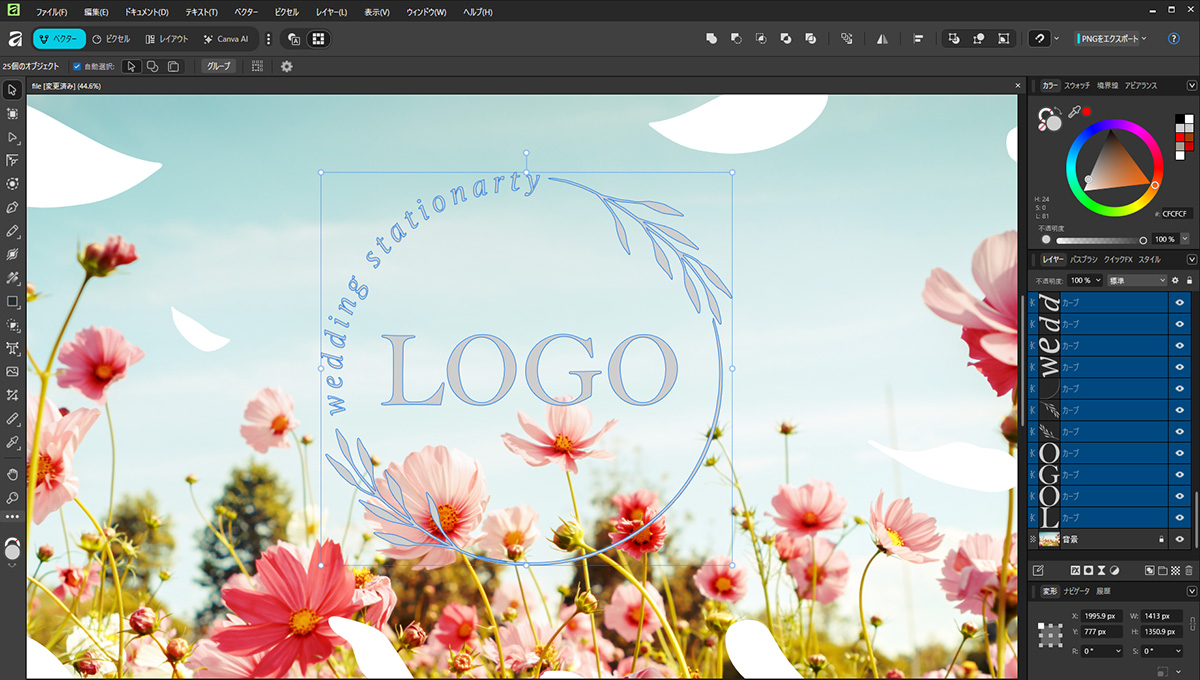1200x680 pixels.
Task: Switch to the スウォッチ tab
Action: tap(1077, 86)
